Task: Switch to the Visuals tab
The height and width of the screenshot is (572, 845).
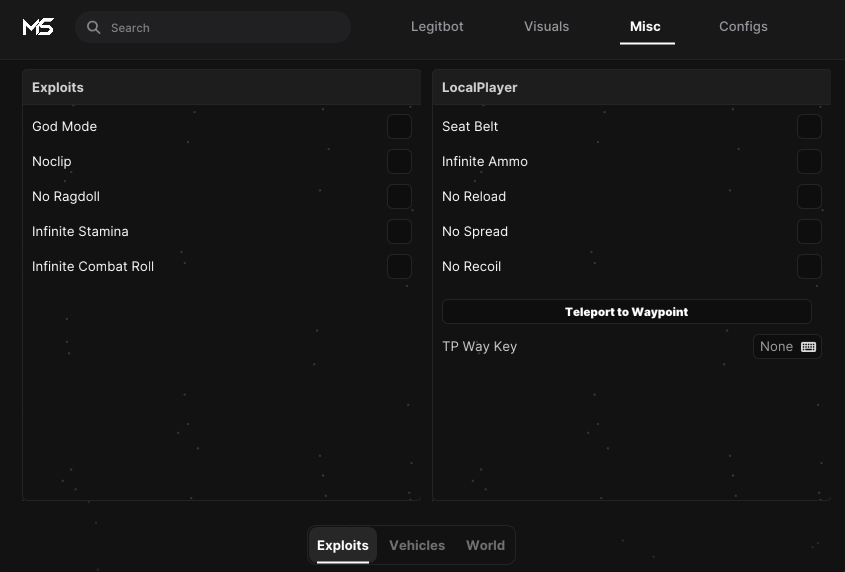Action: pyautogui.click(x=546, y=26)
